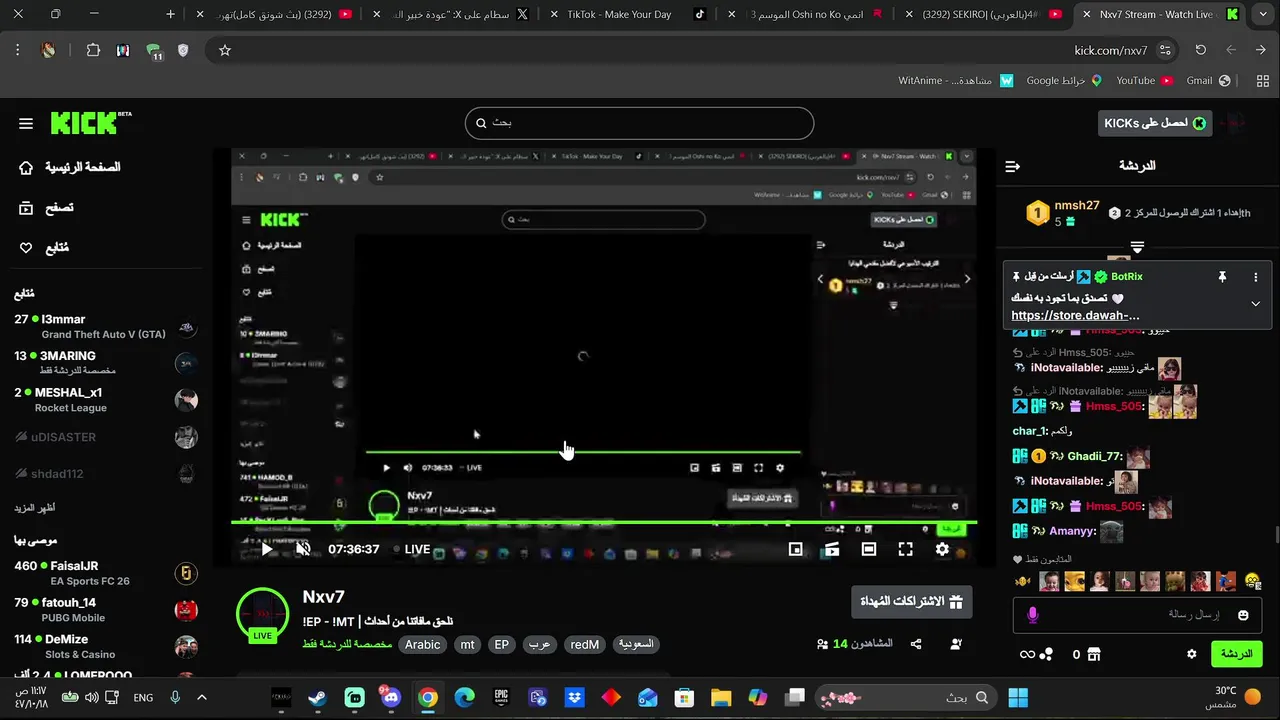Toggle mini player mode icon
Viewport: 1280px width, 720px height.
pos(795,549)
